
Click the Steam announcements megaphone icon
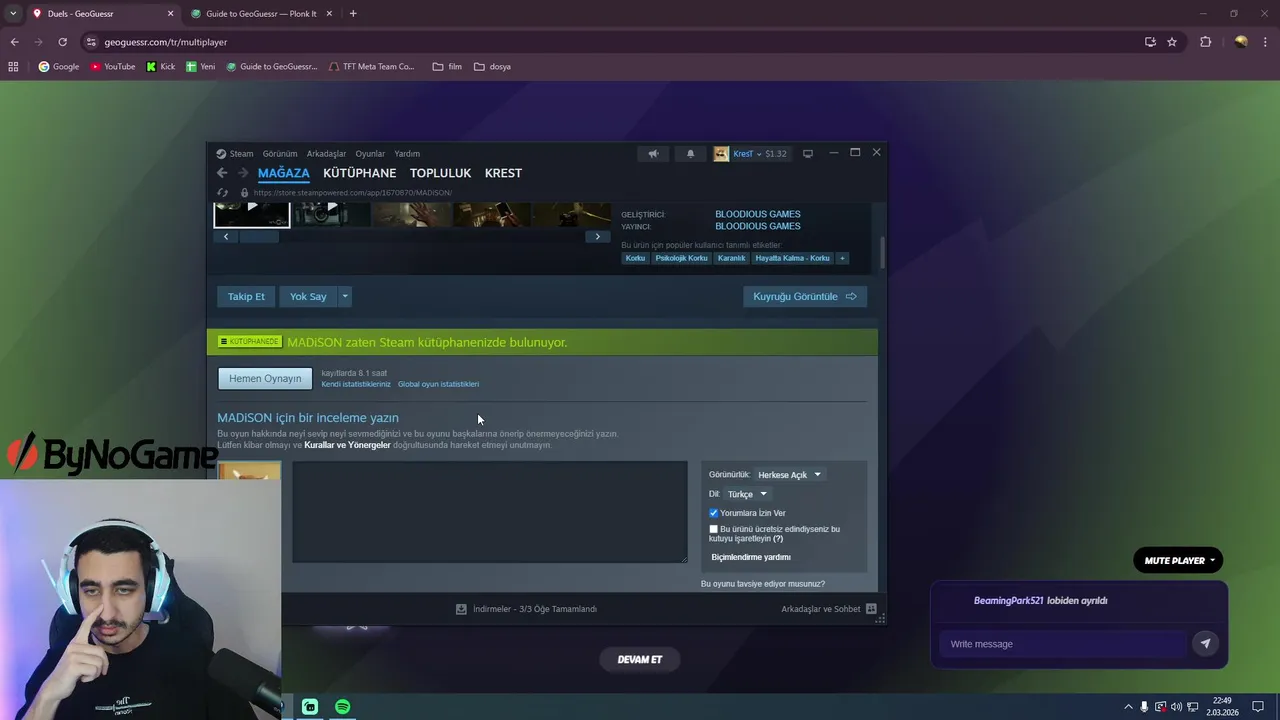pyautogui.click(x=653, y=154)
